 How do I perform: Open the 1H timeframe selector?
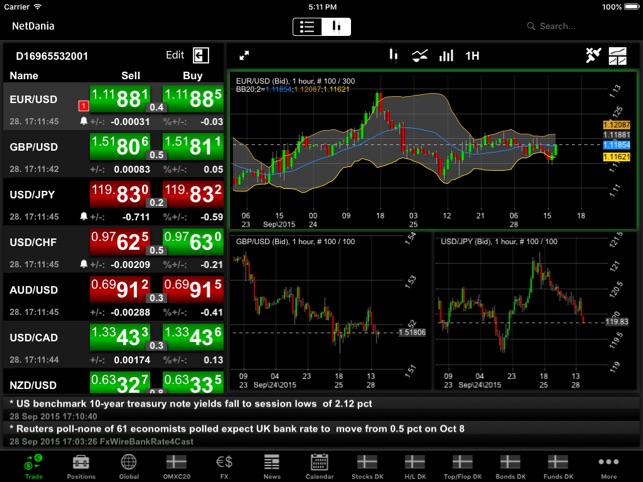coord(473,55)
